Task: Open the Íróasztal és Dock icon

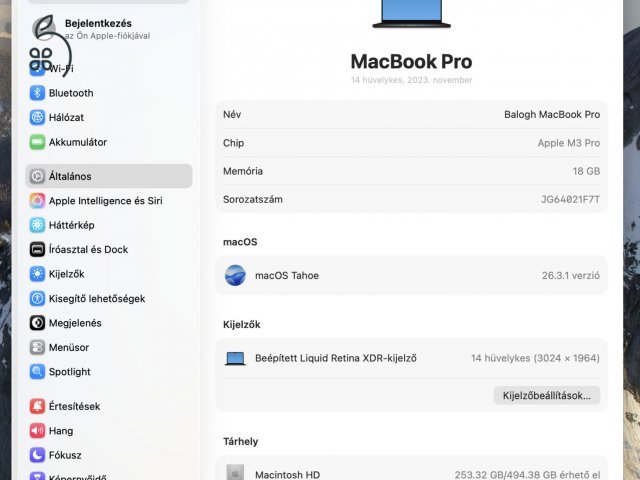Action: point(37,249)
